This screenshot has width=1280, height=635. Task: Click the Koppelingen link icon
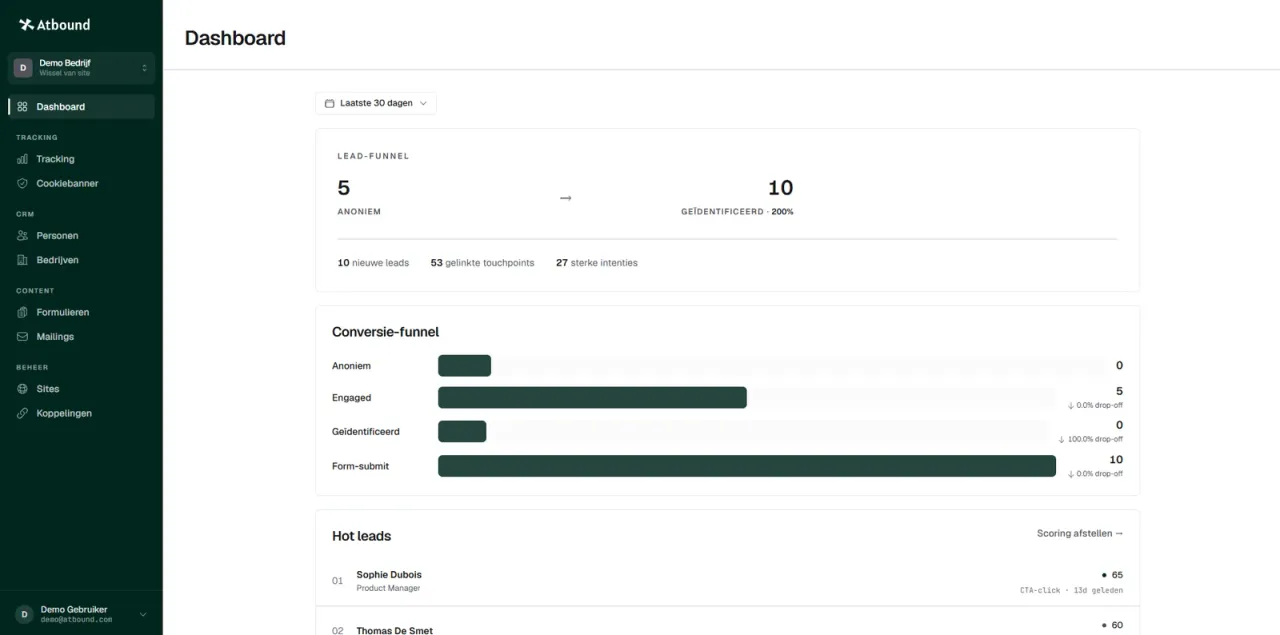click(22, 413)
